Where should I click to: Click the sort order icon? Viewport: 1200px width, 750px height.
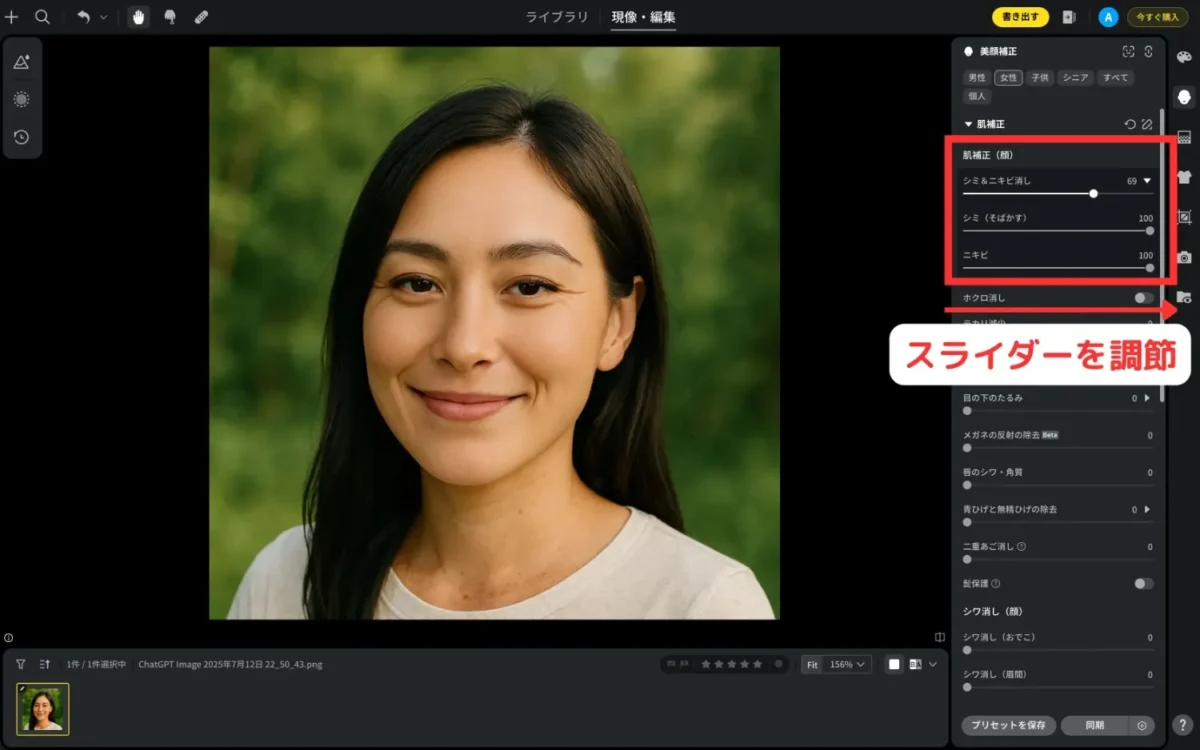(x=44, y=664)
